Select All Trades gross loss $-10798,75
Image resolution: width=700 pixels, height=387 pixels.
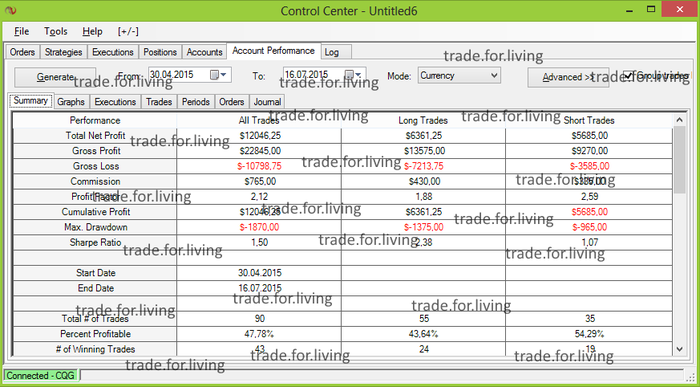click(260, 166)
